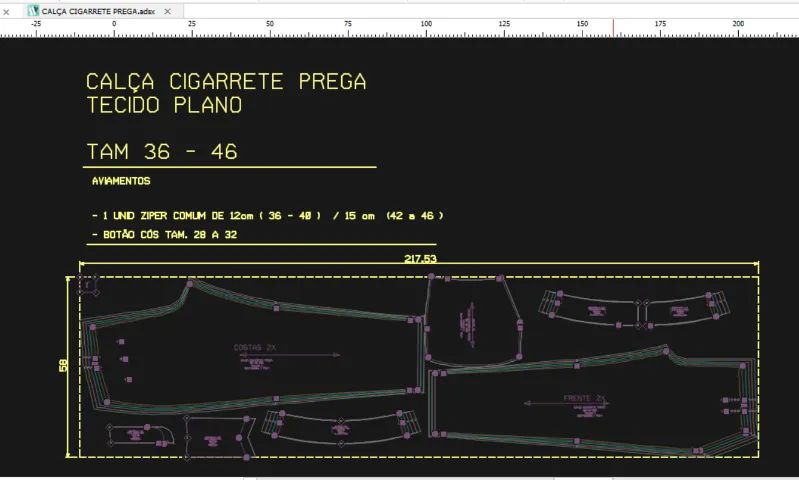The width and height of the screenshot is (799, 480).
Task: Select the 'COSTAS 2X' back leg piece label
Action: point(255,348)
